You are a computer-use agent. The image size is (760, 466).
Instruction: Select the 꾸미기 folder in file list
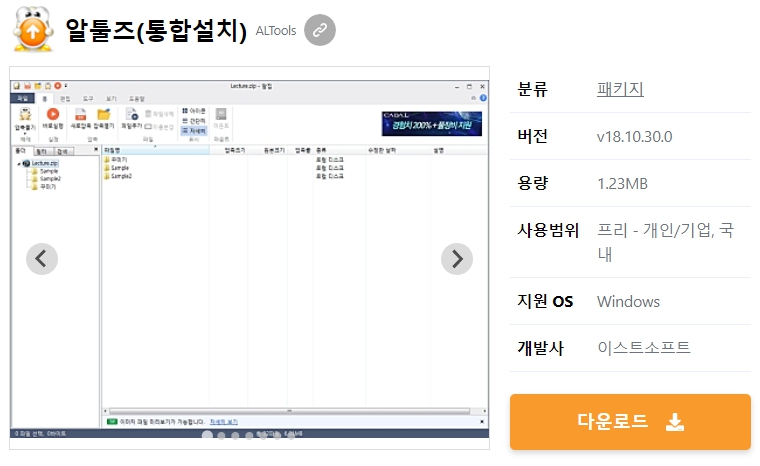(x=115, y=160)
